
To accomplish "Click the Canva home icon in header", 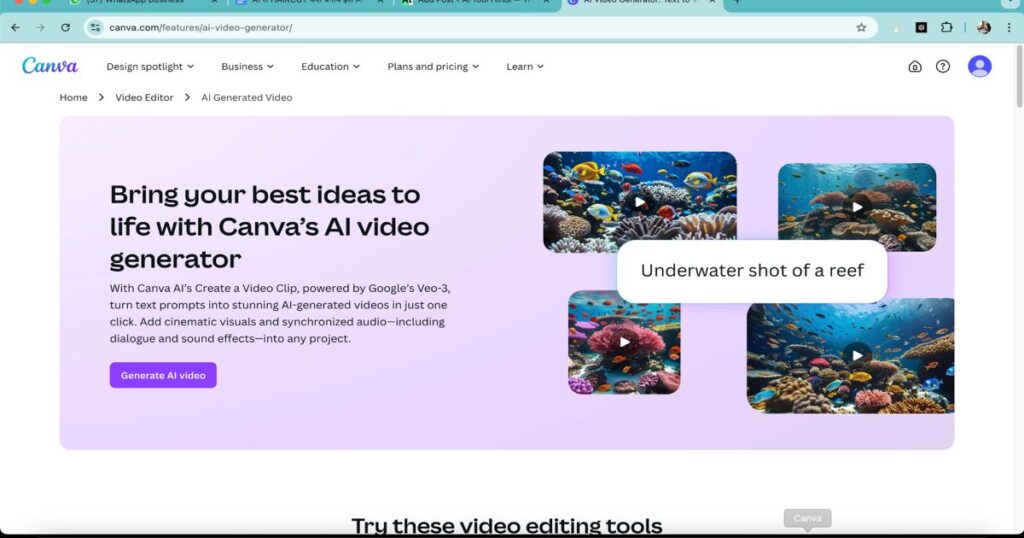I will [915, 67].
